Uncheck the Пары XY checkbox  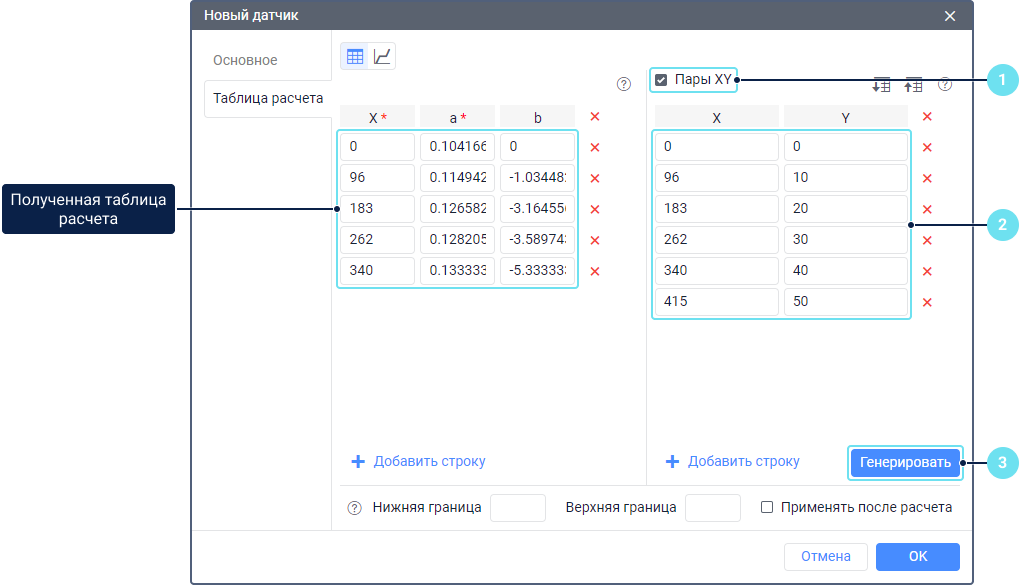[x=661, y=80]
